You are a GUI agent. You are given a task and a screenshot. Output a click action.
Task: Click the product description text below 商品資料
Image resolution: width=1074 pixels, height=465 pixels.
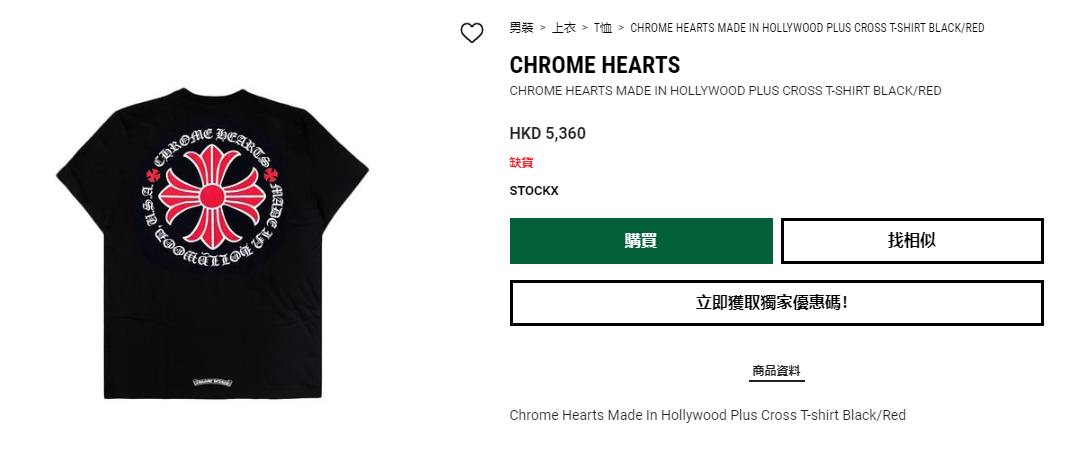pos(707,415)
